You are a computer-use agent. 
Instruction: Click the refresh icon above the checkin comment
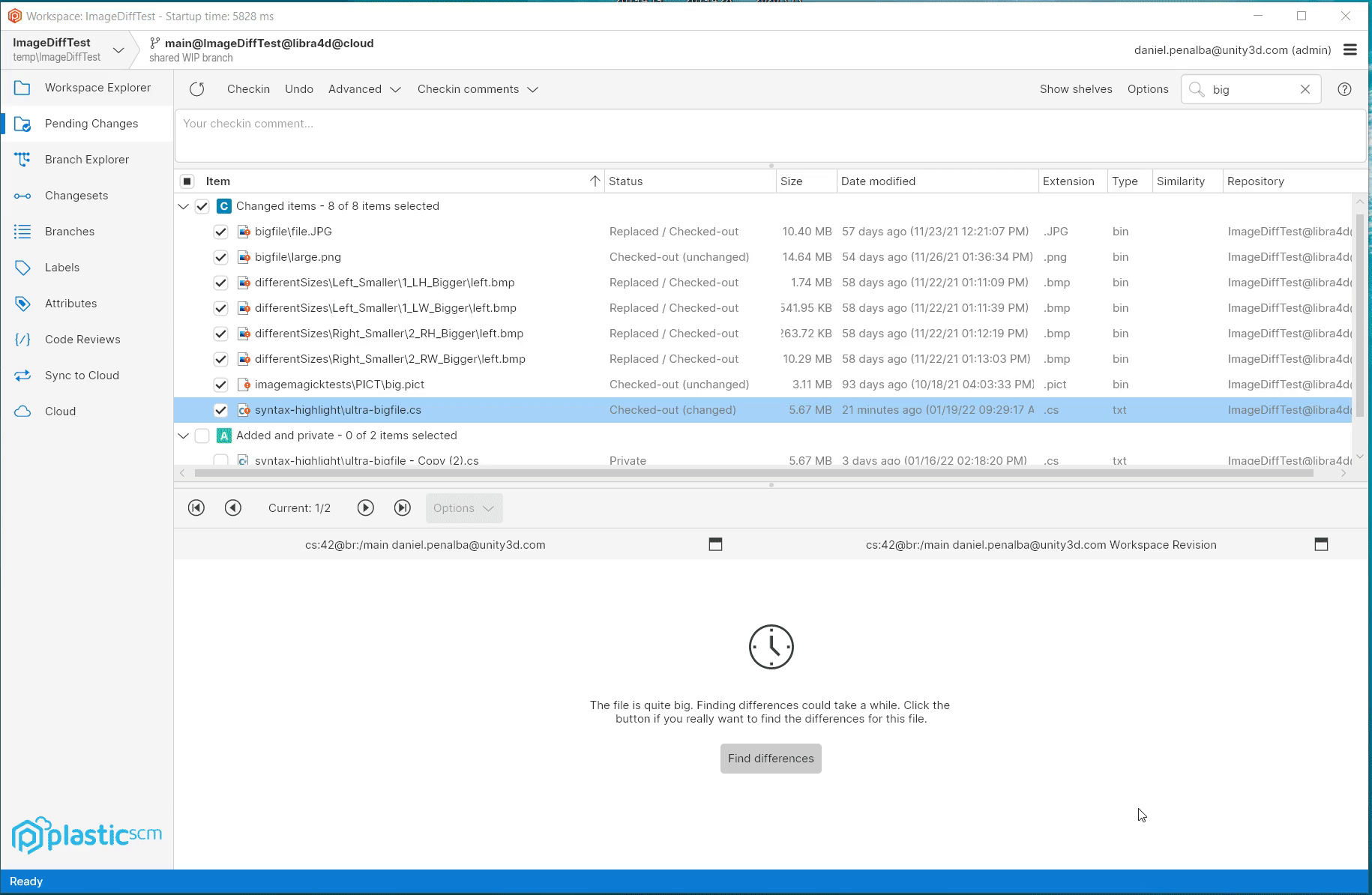[x=197, y=88]
